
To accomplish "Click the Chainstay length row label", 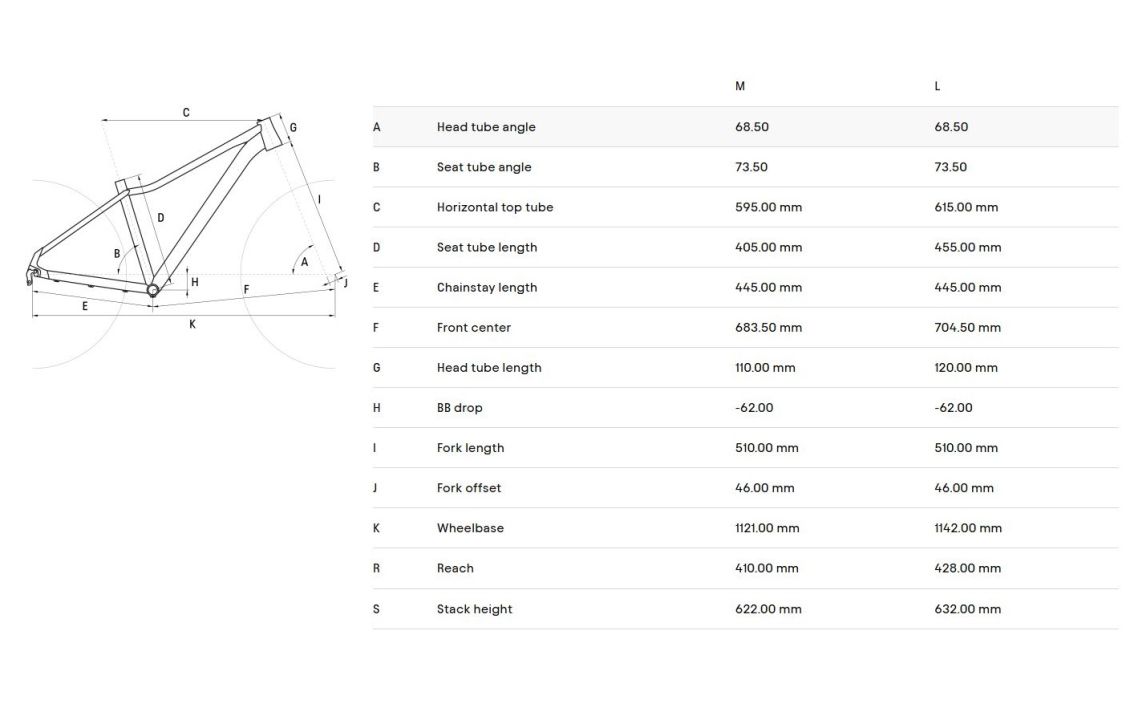I will (487, 287).
